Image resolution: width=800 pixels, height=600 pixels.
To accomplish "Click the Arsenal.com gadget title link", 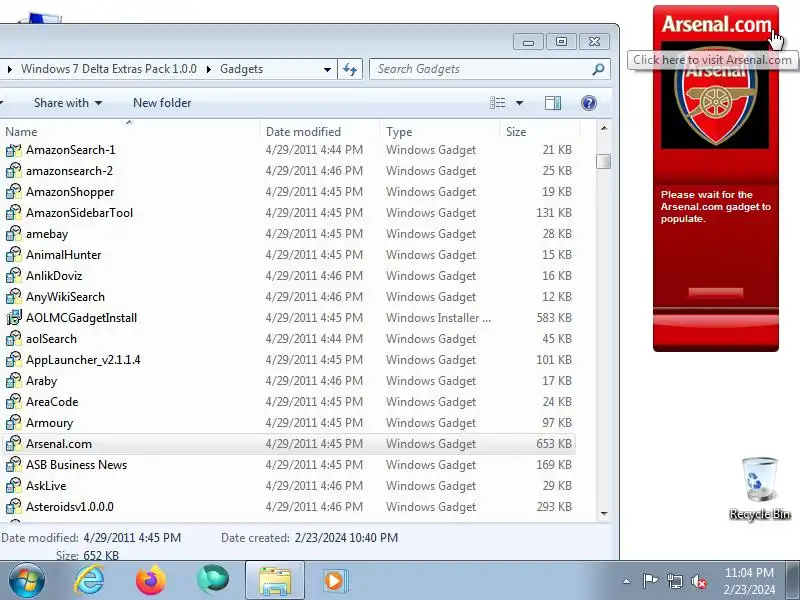I will (x=716, y=24).
